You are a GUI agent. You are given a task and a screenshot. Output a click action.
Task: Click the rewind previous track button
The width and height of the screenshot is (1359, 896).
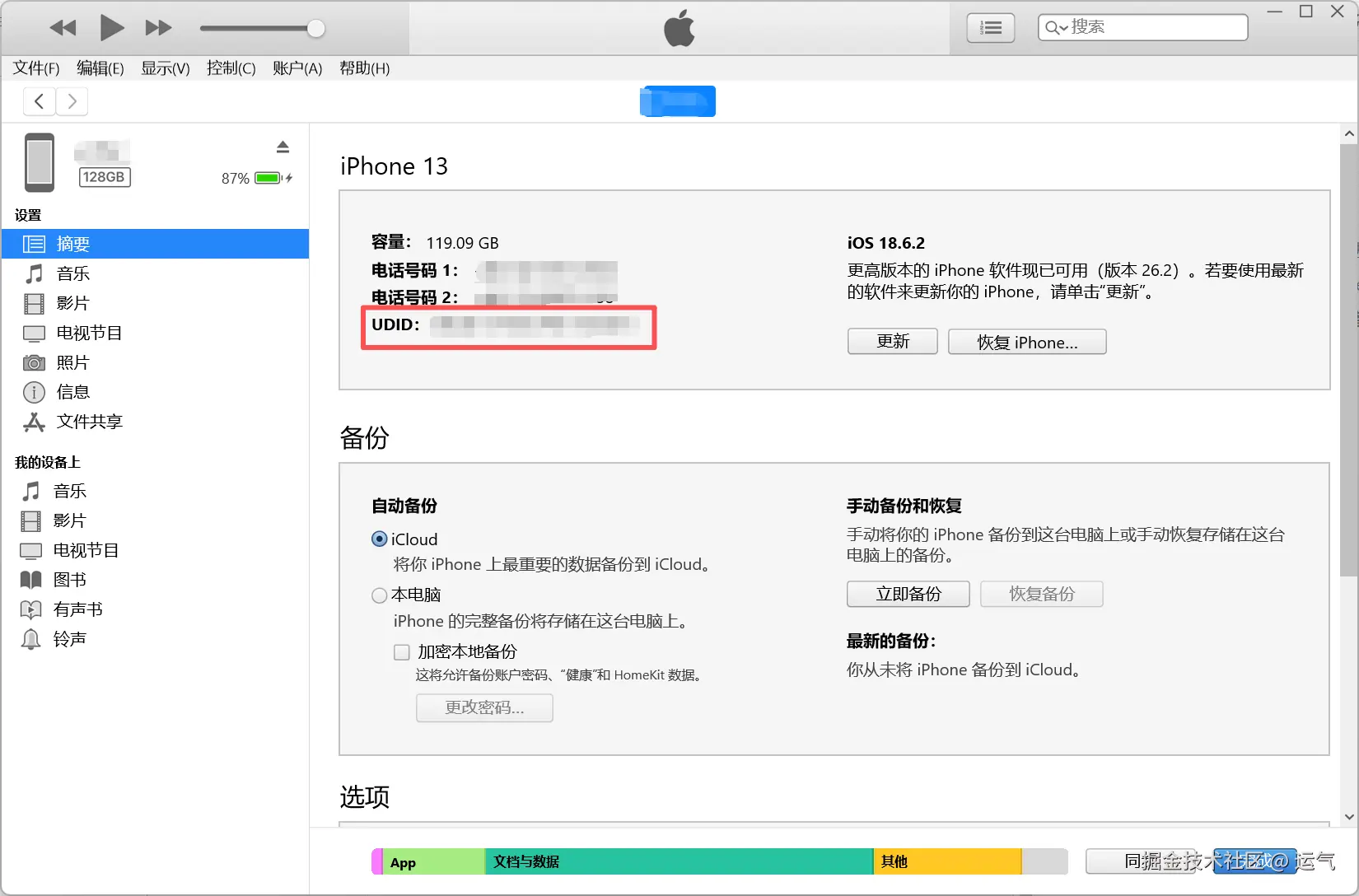(63, 28)
